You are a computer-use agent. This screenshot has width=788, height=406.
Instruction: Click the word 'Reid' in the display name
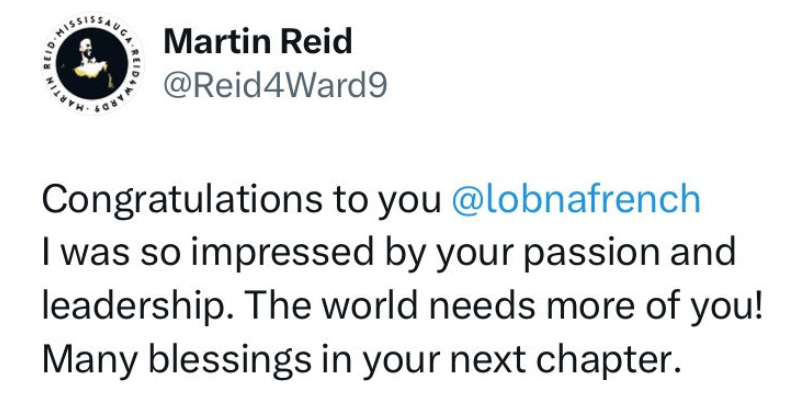point(316,41)
